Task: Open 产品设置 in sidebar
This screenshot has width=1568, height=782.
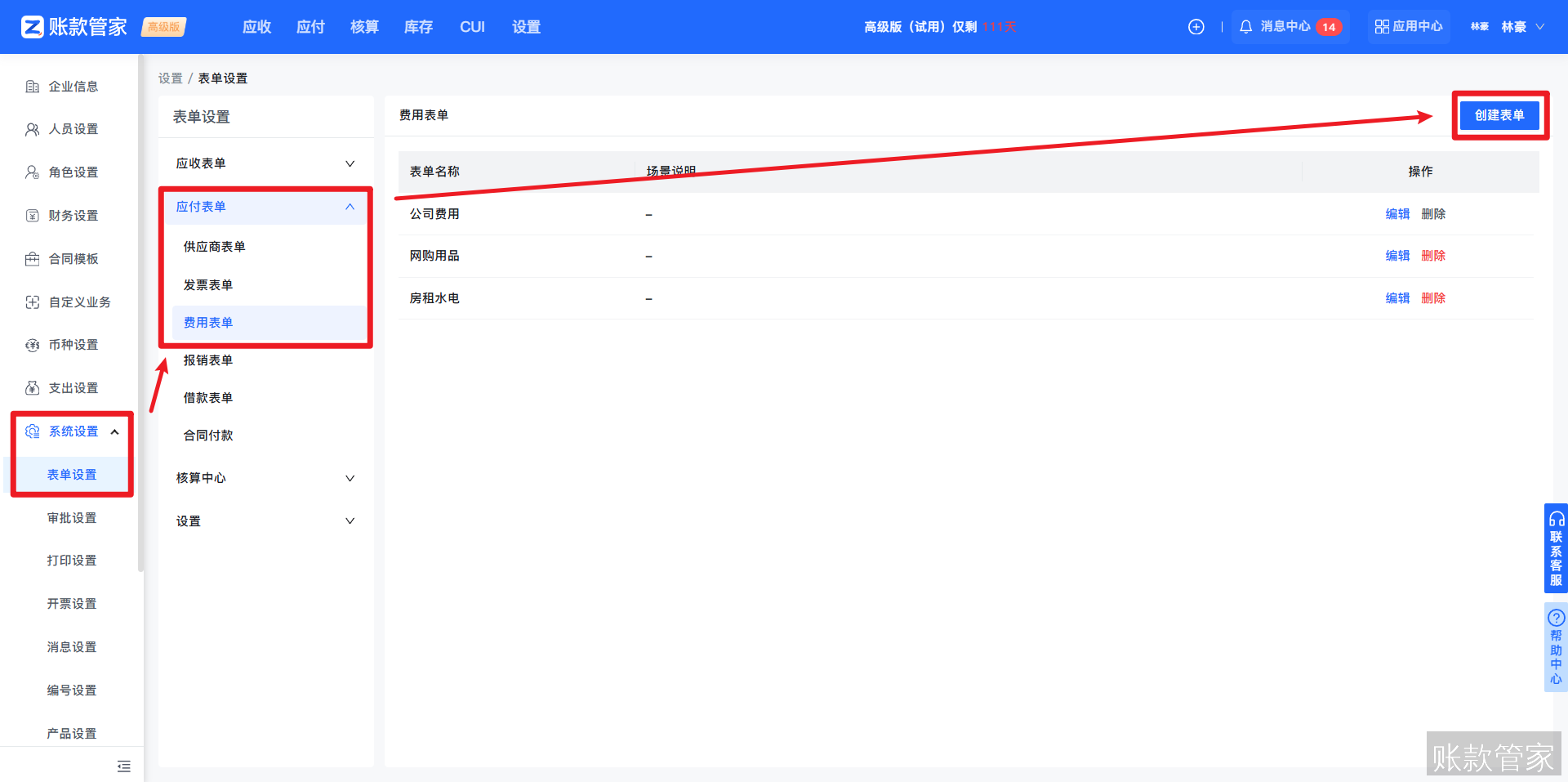Action: coord(72,734)
